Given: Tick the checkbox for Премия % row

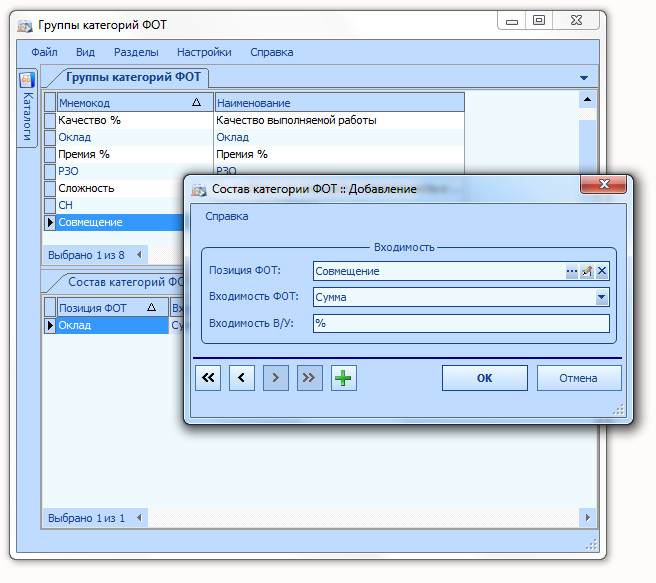Looking at the screenshot, I should 50,155.
